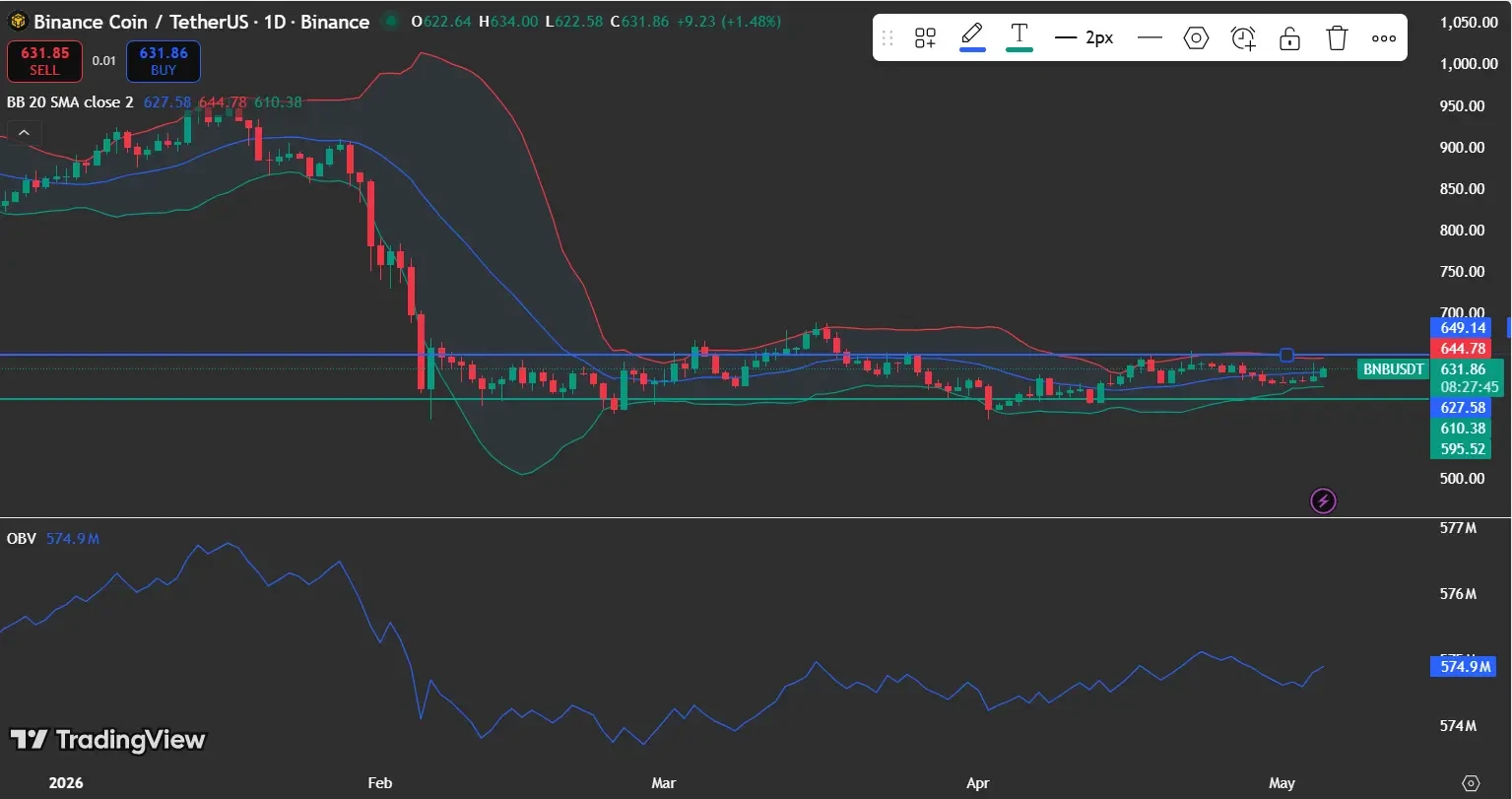Click the Binance Coin / TetherUS symbol title
This screenshot has height=799, width=1512.
201,22
